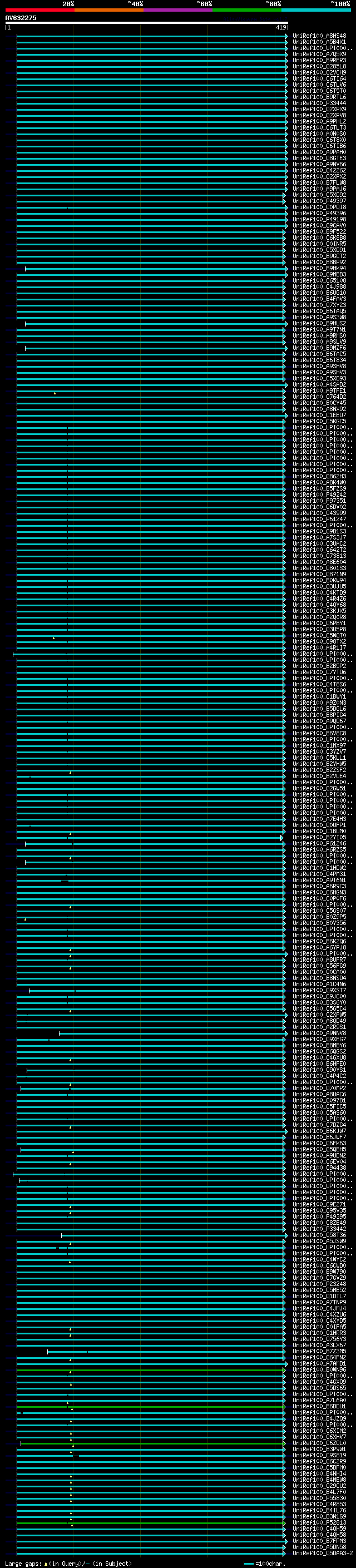Click the red 20% identity legend bar
Image resolution: width=356 pixels, height=1568 pixels.
(x=39, y=10)
